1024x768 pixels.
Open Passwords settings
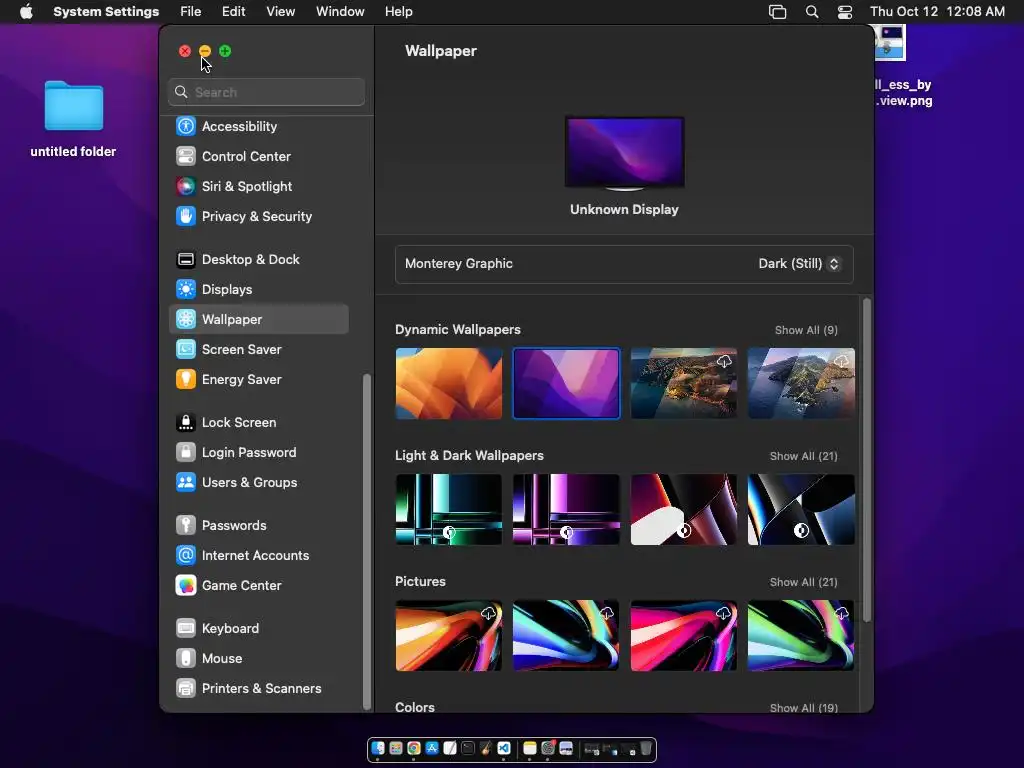[x=259, y=526]
